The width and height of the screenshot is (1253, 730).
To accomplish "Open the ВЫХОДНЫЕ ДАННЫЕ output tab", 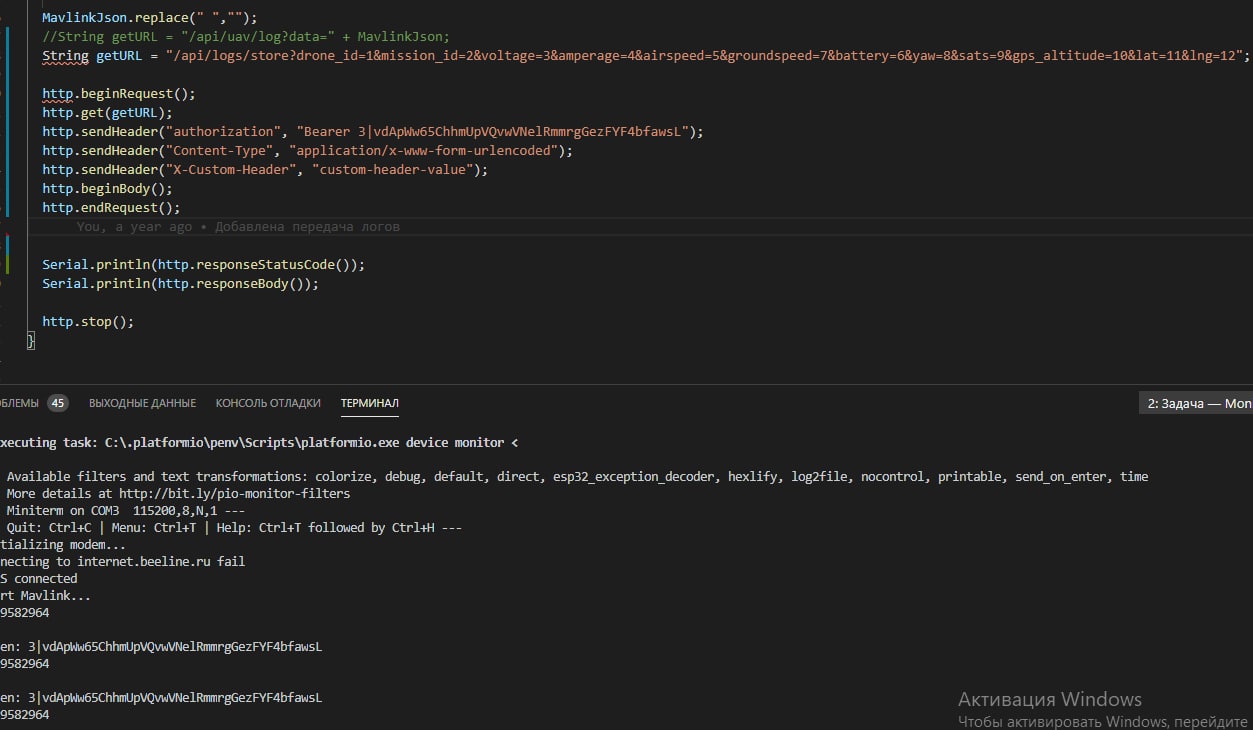I will 142,403.
